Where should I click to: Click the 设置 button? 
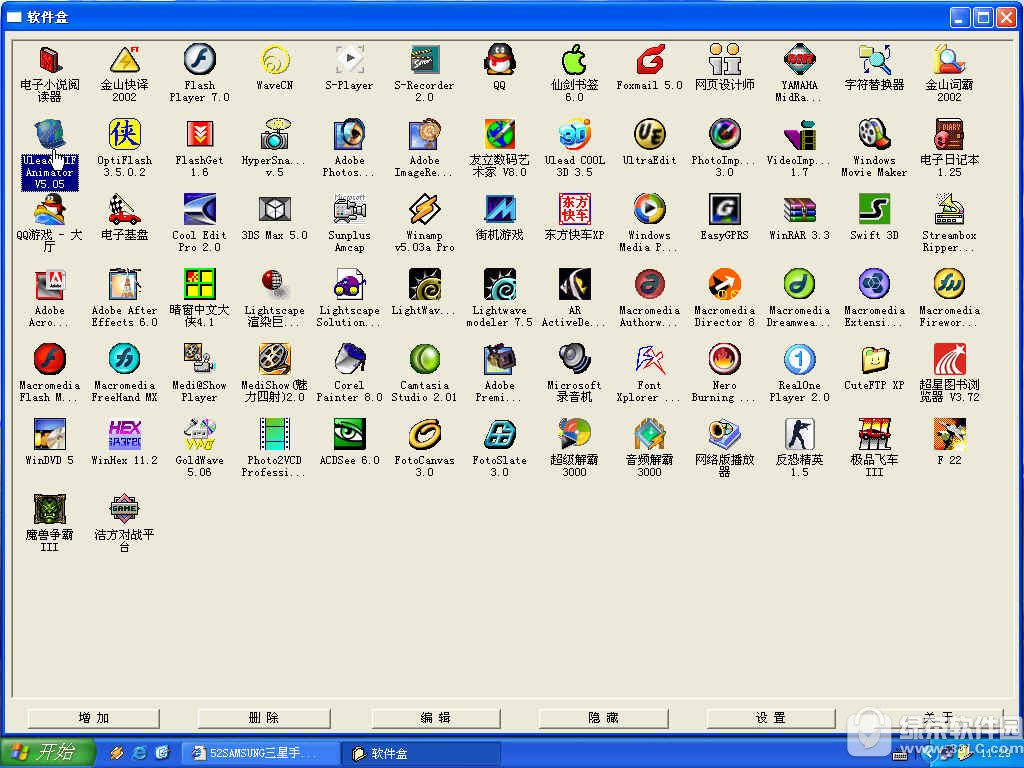tap(771, 718)
